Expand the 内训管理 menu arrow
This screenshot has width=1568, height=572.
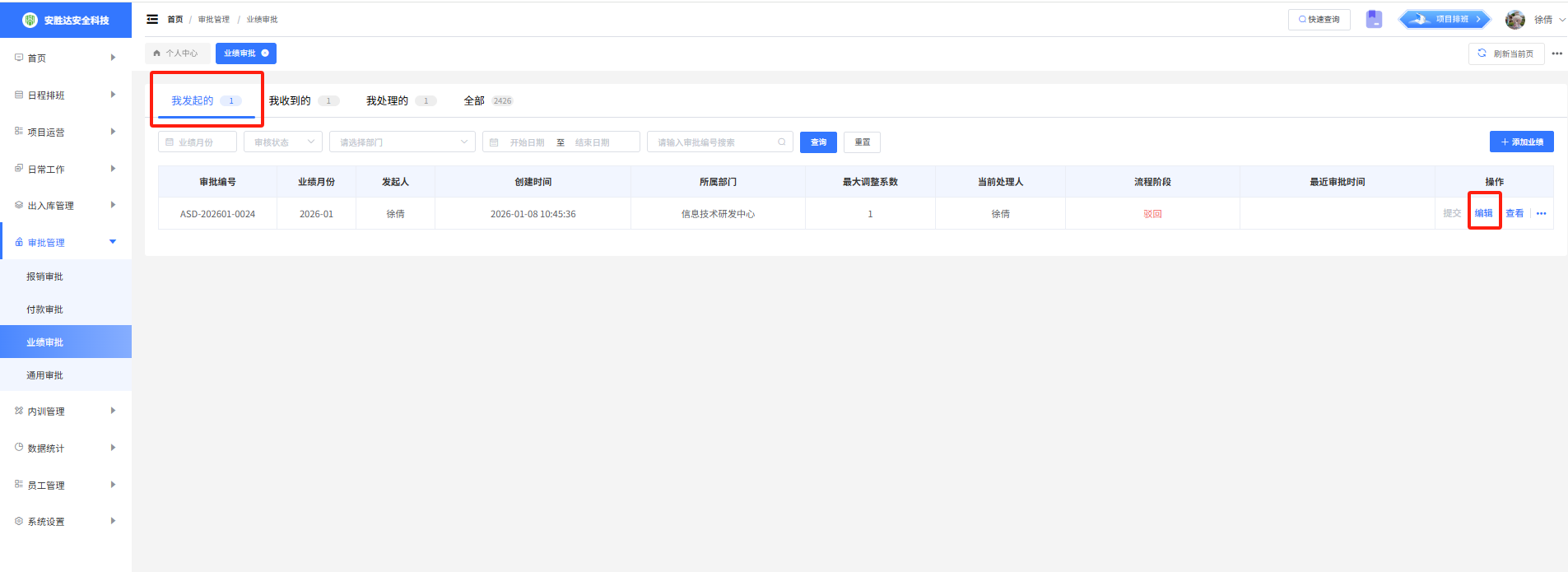point(113,411)
